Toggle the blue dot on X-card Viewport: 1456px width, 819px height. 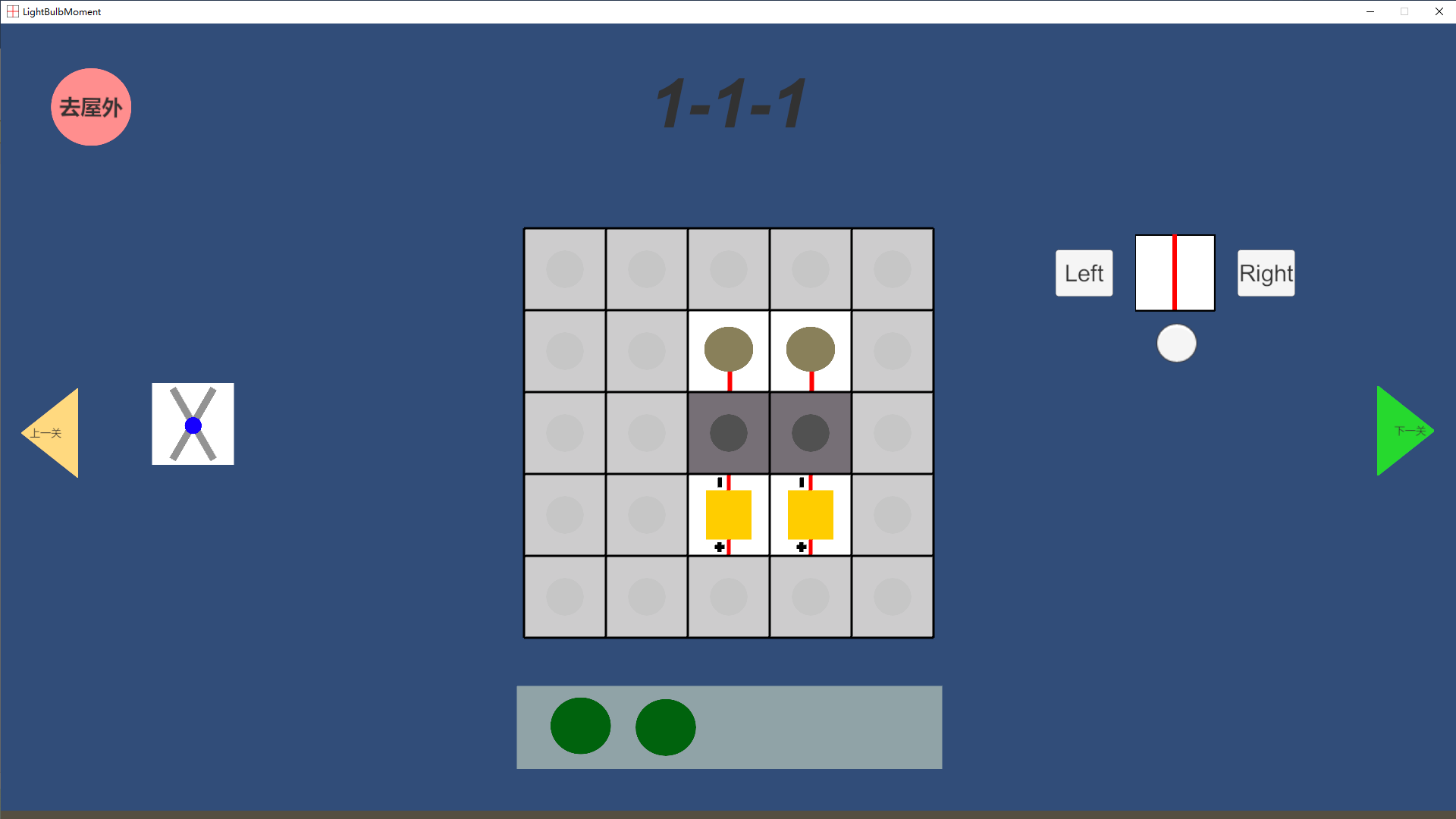[193, 425]
